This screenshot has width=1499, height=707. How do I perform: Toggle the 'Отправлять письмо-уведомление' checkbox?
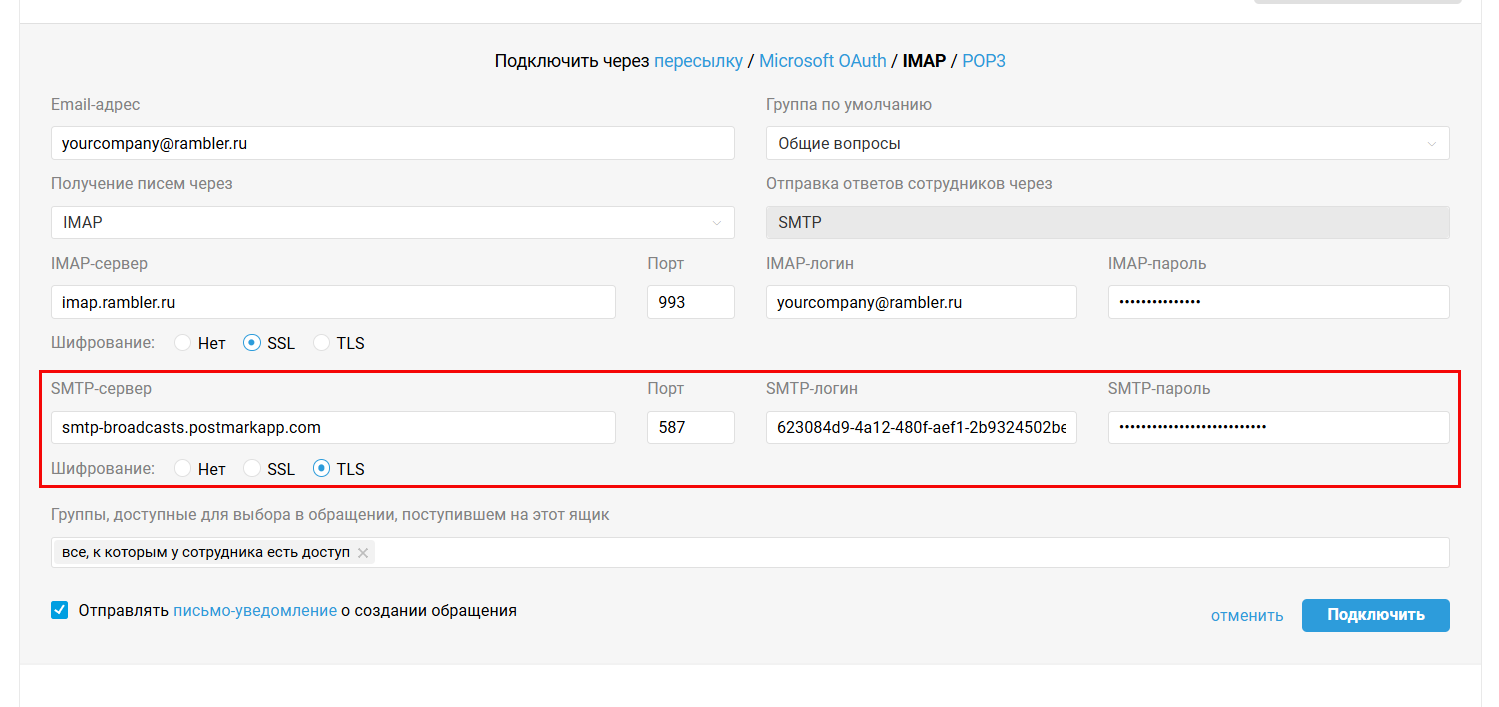click(x=60, y=610)
